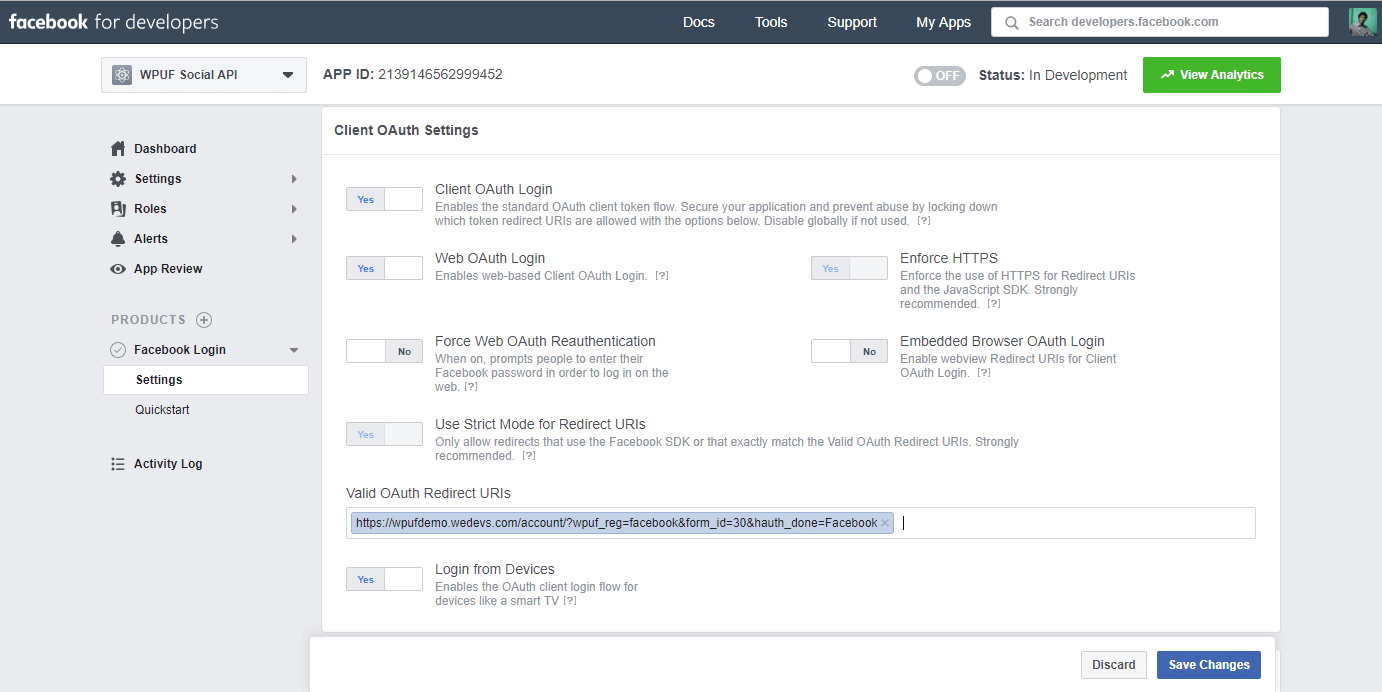Click the Roles icon in sidebar
This screenshot has height=692, width=1382.
click(x=118, y=209)
